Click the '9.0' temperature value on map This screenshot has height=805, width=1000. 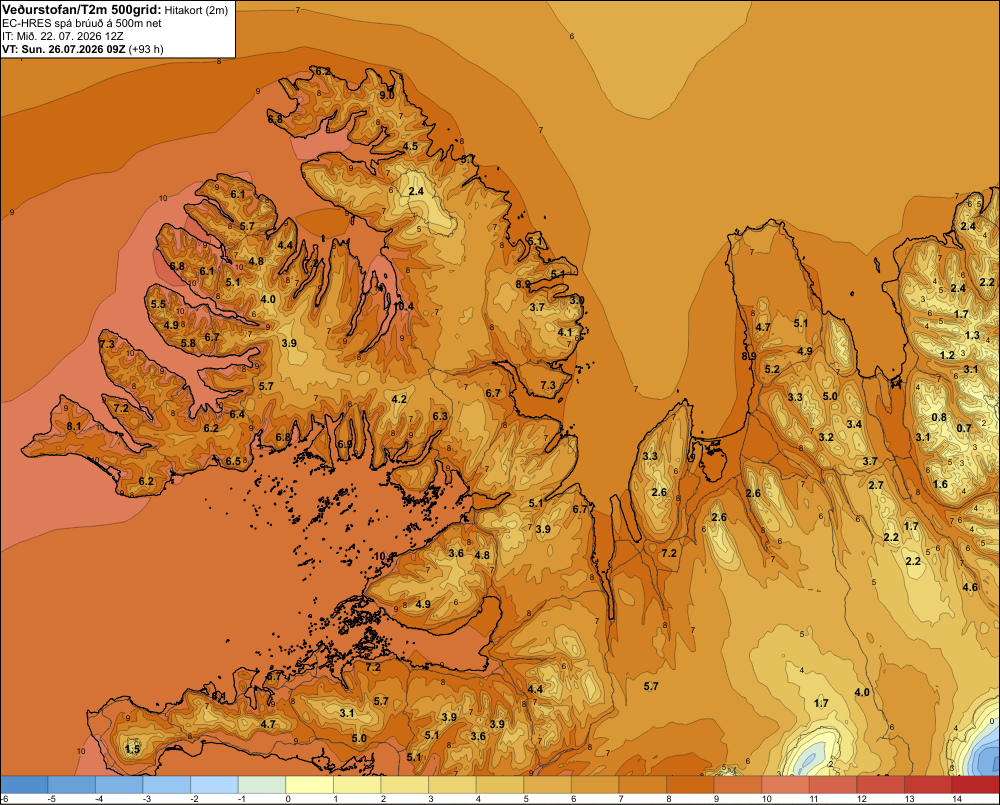pos(386,95)
